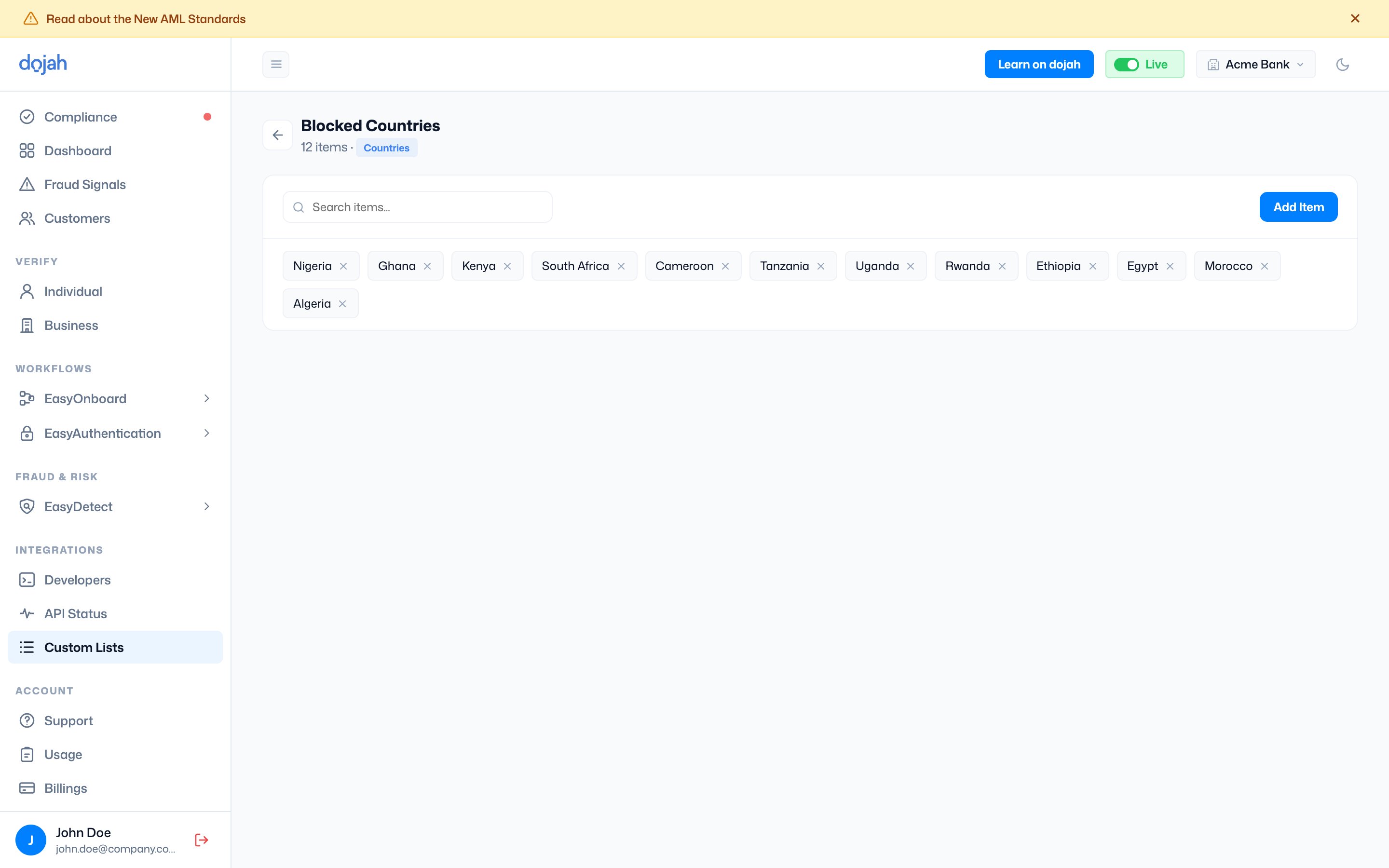The width and height of the screenshot is (1389, 868).
Task: Open the Acme Bank account dropdown
Action: 1255,64
